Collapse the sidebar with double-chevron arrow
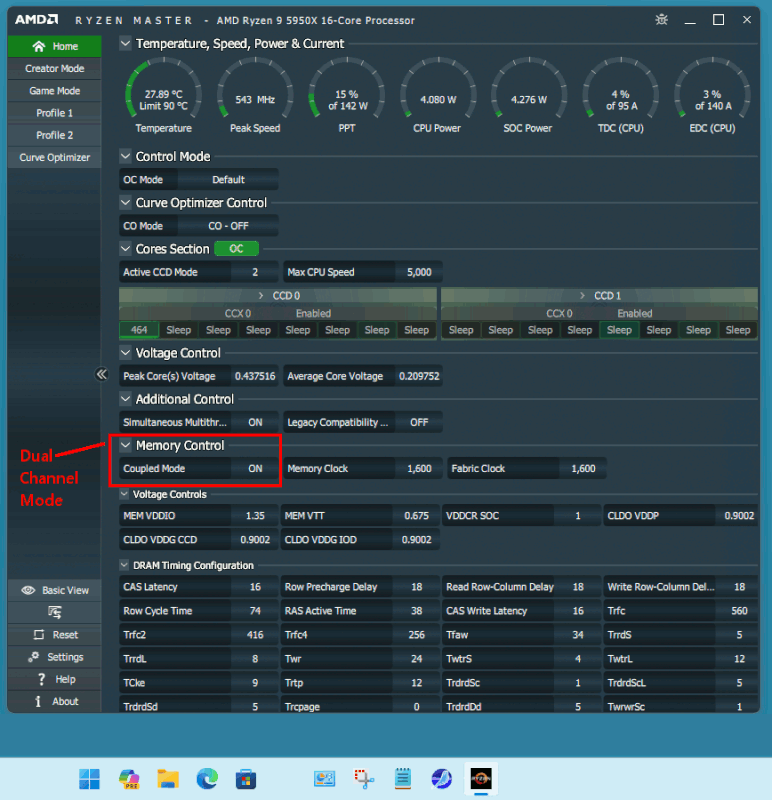This screenshot has width=772, height=800. [102, 374]
